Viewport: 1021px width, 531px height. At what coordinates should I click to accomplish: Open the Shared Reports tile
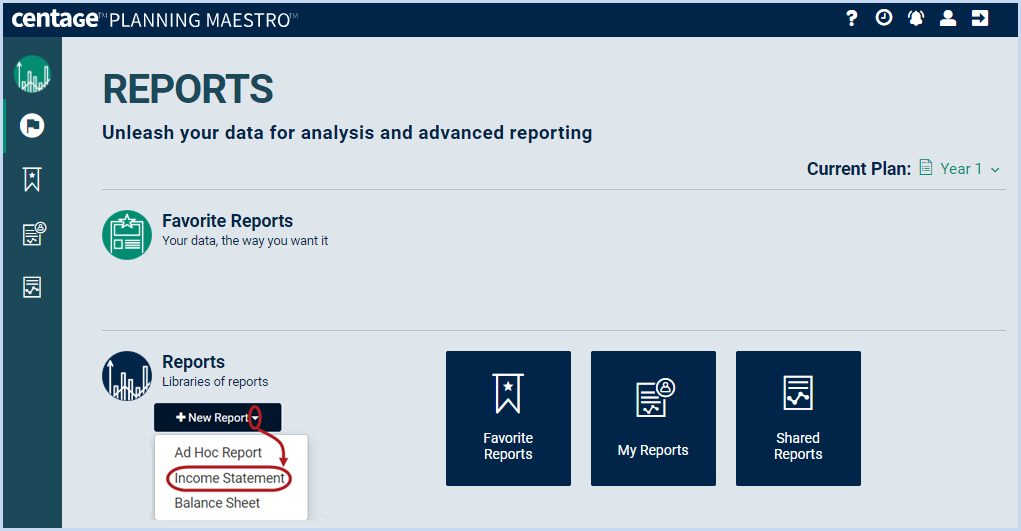(x=798, y=418)
